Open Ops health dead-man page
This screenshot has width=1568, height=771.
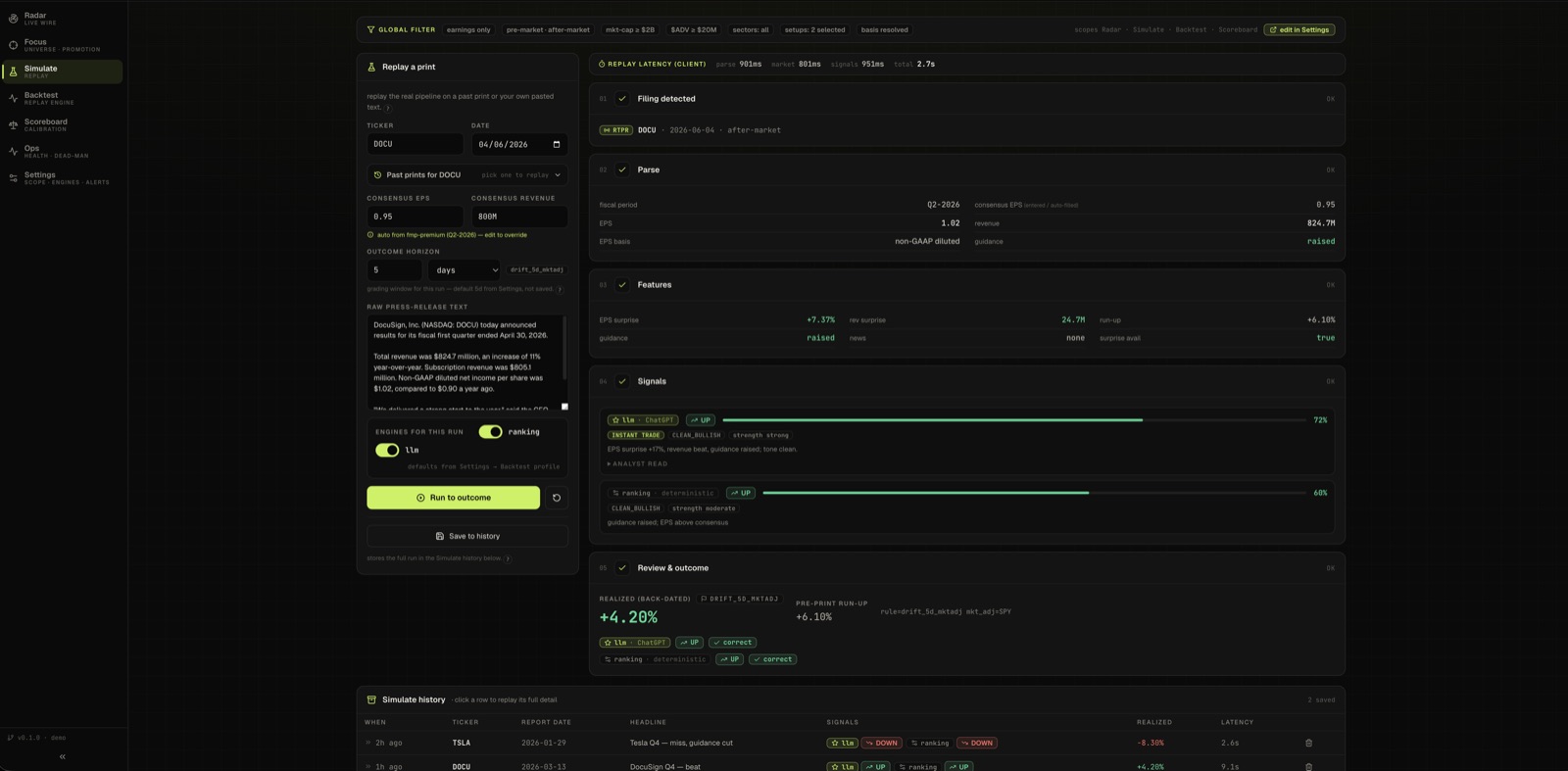[63, 151]
